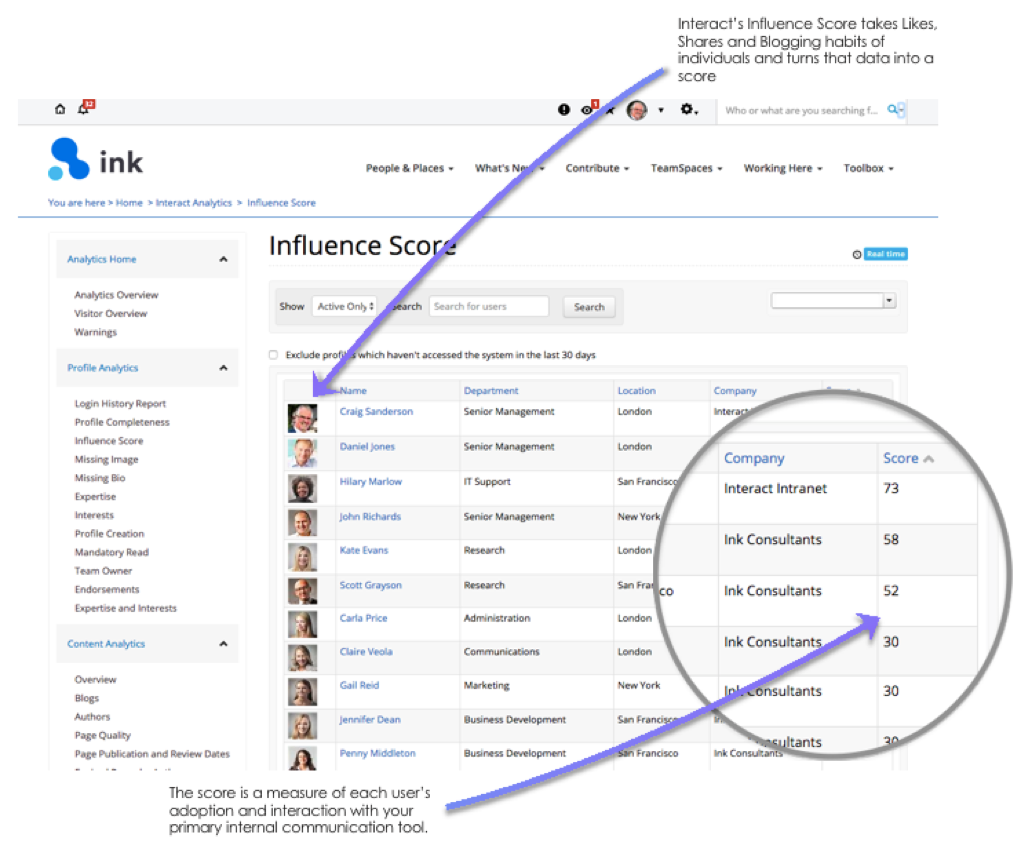Click the alert exclamation icon
The width and height of the screenshot is (1020, 847).
[x=564, y=110]
